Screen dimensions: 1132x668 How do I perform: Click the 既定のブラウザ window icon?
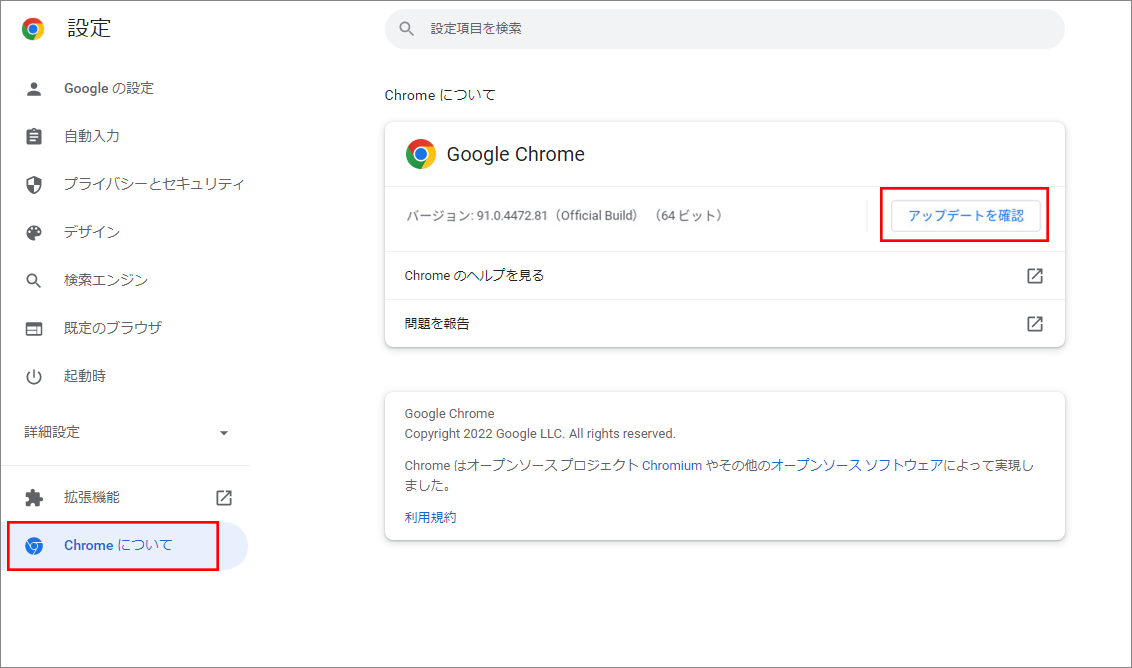click(x=34, y=329)
